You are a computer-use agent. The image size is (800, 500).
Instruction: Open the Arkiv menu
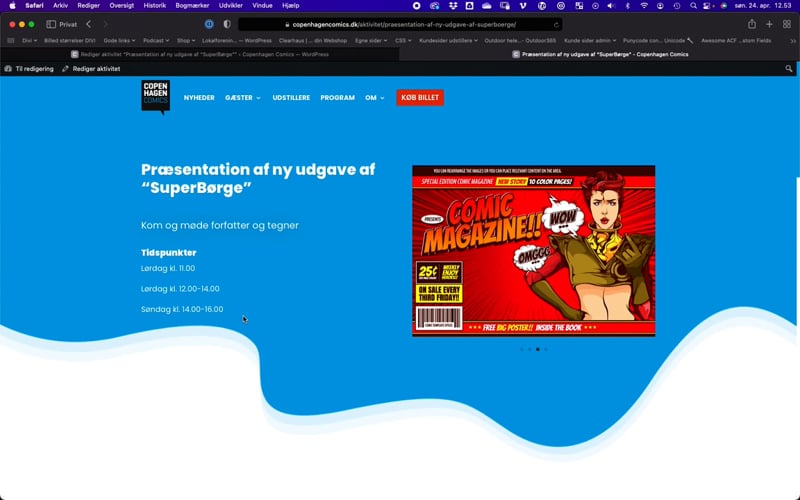60,6
